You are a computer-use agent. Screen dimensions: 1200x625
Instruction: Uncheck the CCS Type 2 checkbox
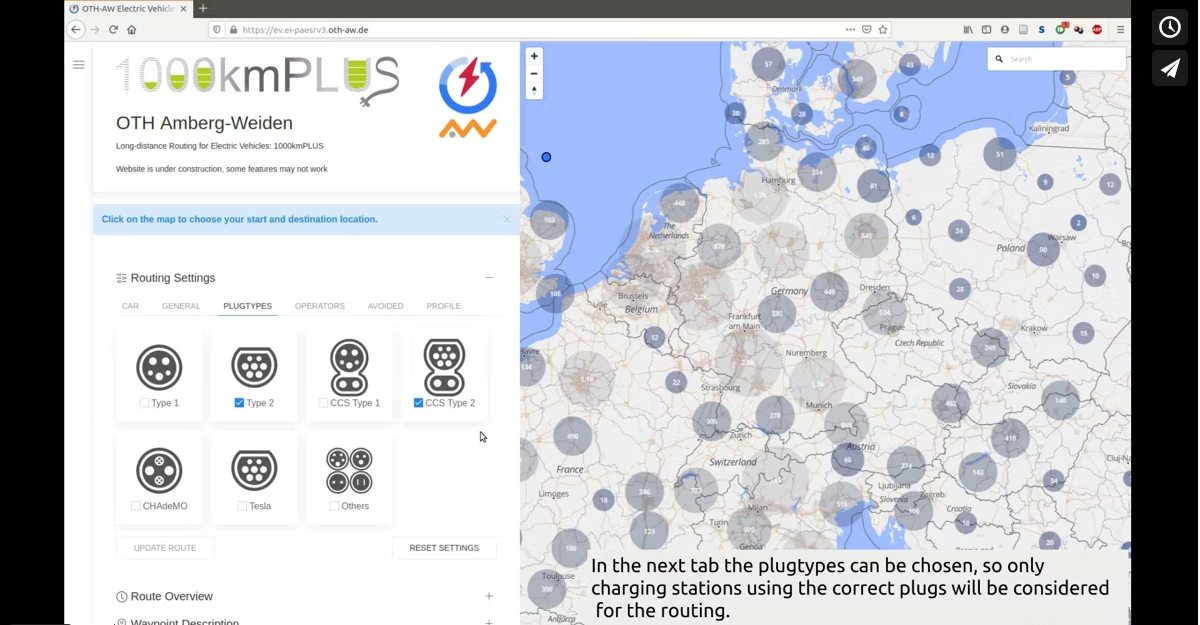pyautogui.click(x=418, y=403)
